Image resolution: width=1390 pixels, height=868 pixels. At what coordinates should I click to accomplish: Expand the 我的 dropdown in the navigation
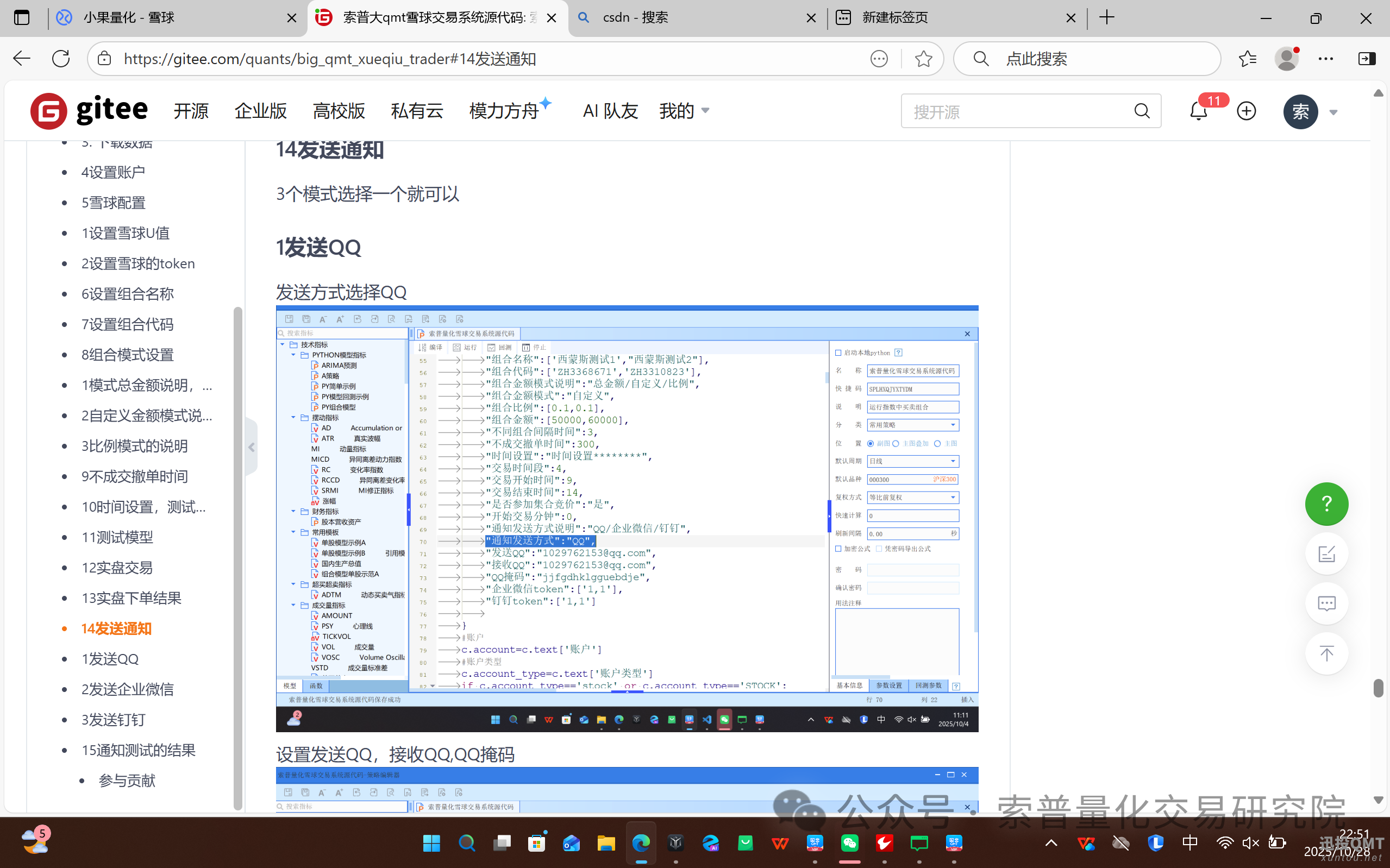tap(684, 111)
